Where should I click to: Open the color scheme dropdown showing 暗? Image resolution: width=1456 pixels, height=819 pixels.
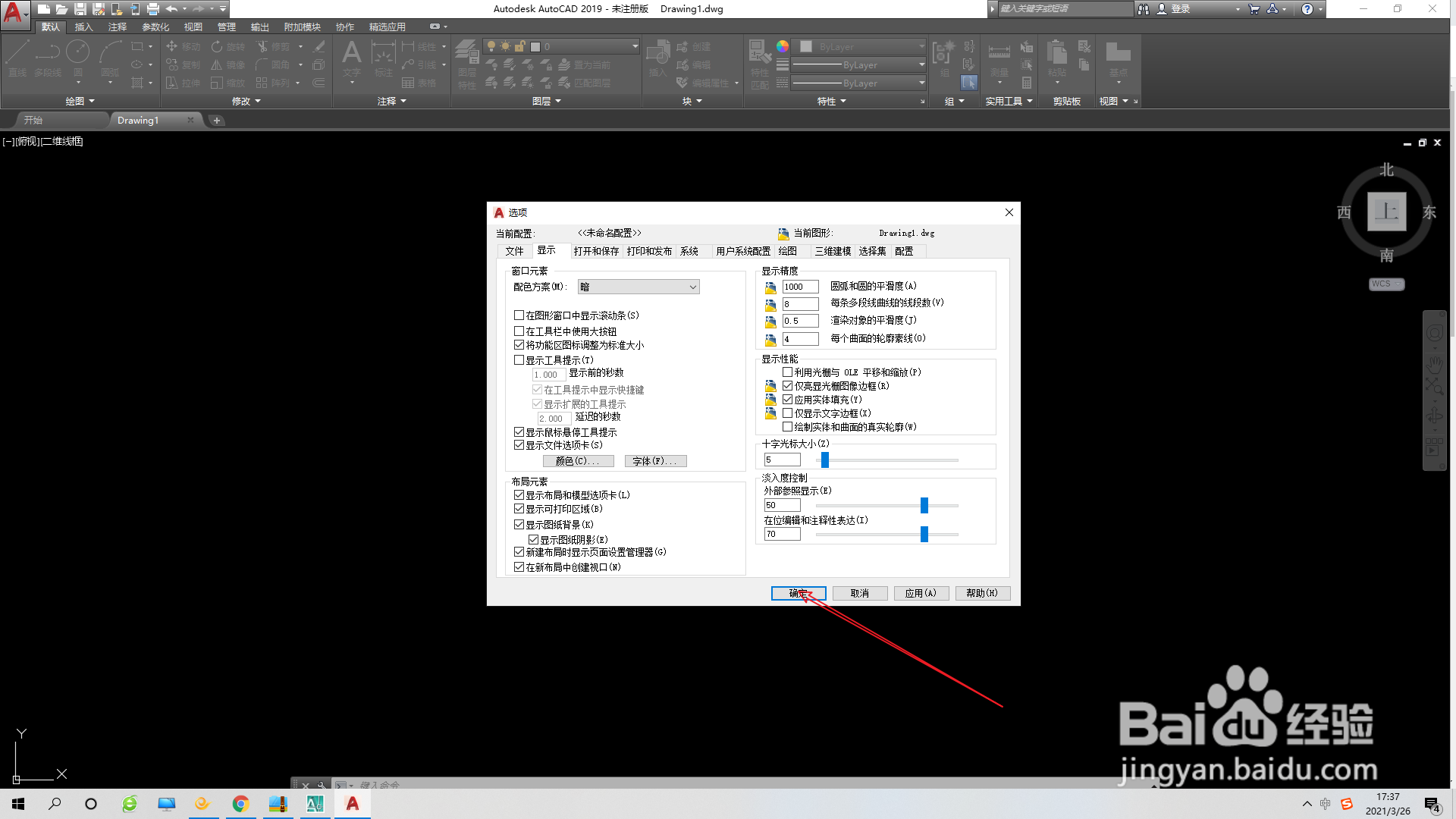tap(639, 287)
